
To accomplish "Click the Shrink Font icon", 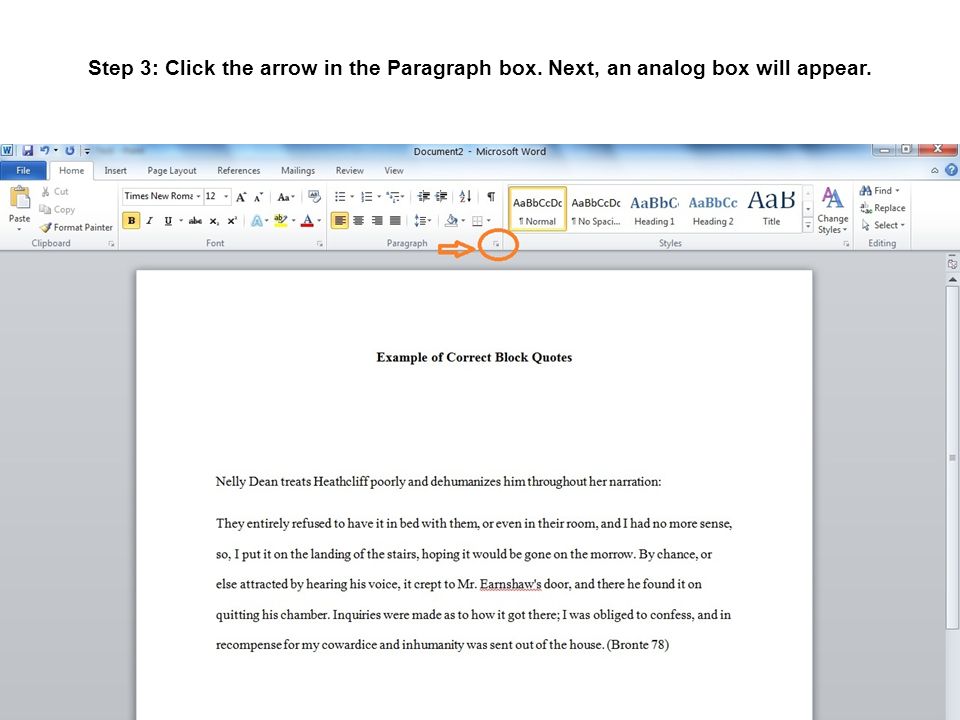I will pos(258,197).
